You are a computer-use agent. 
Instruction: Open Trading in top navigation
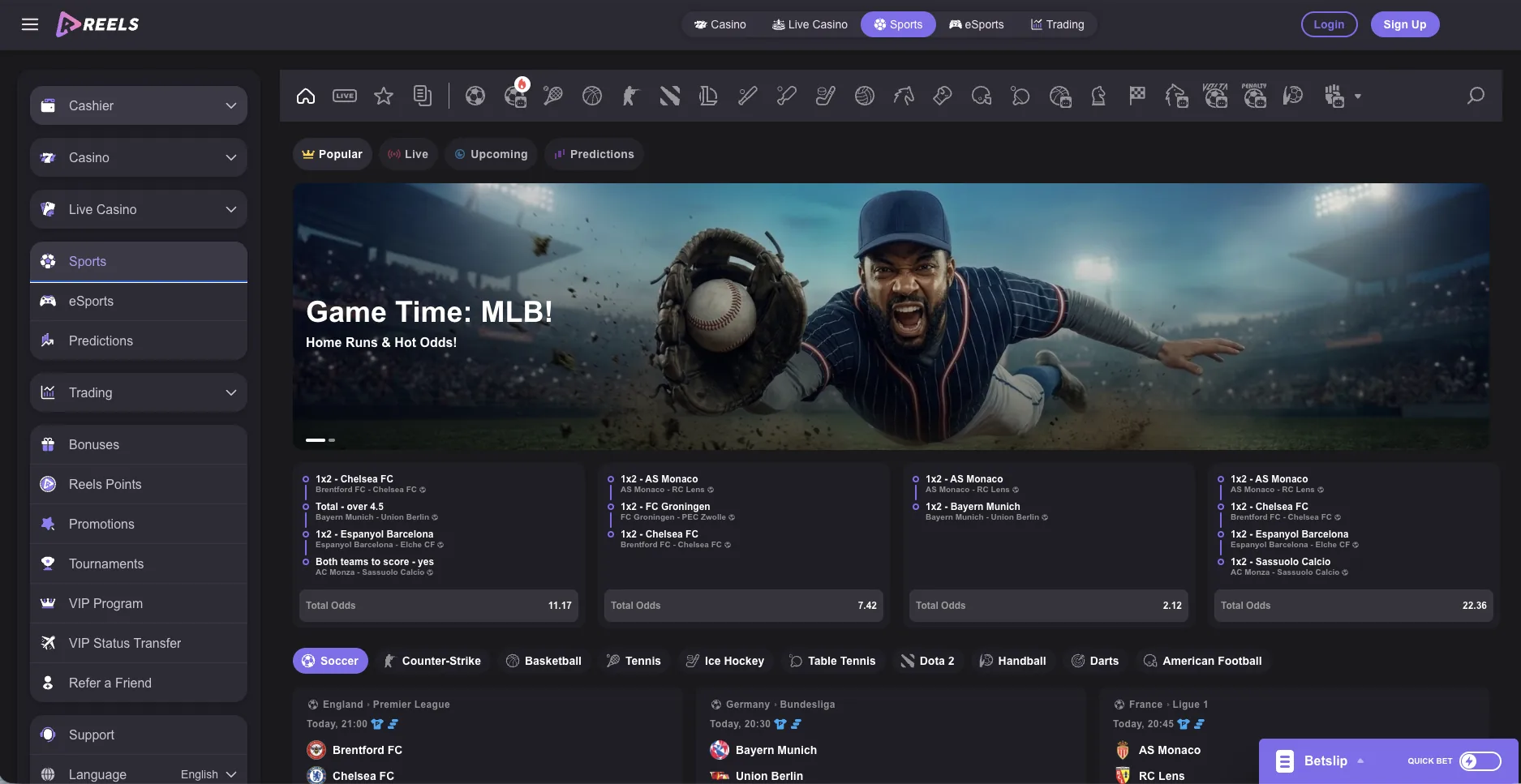pos(1057,24)
